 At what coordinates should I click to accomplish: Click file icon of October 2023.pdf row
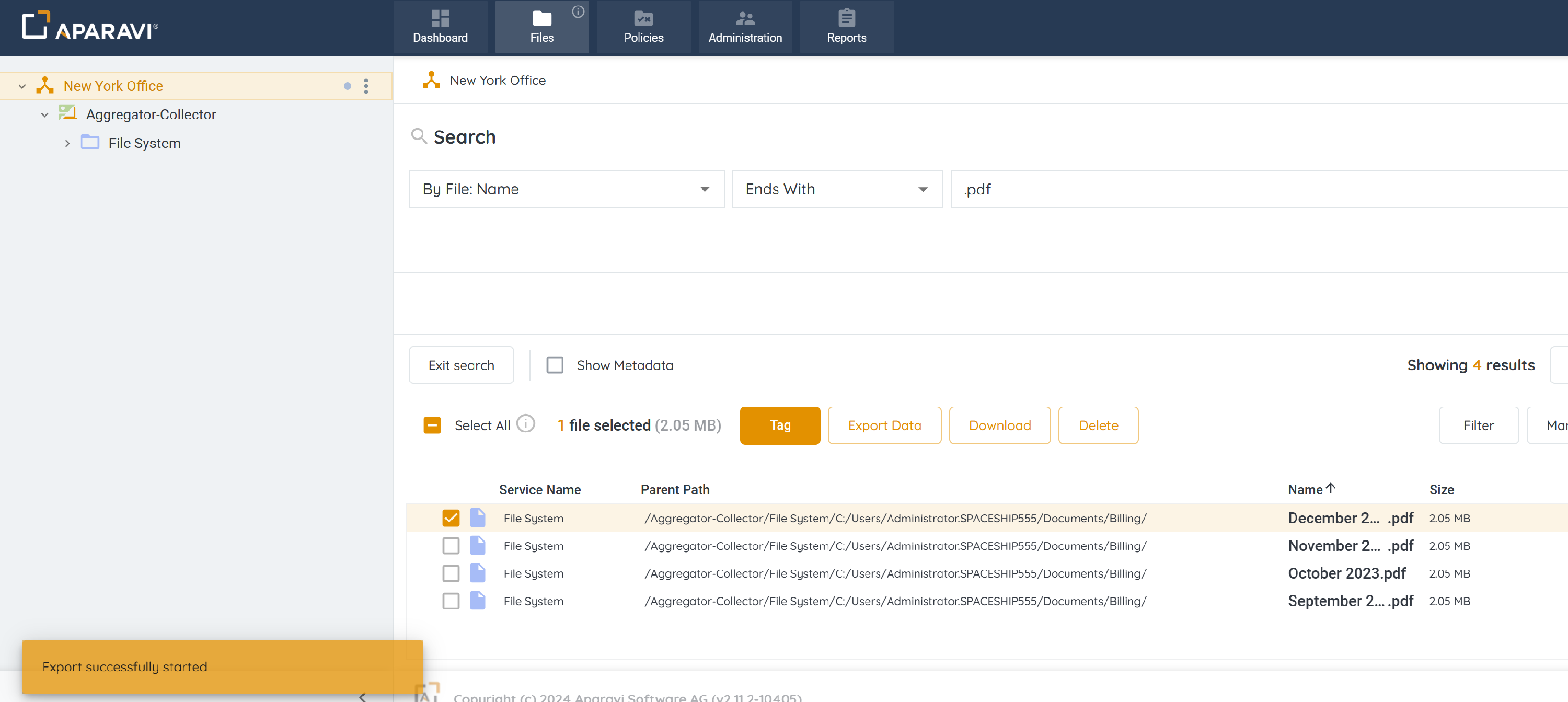pyautogui.click(x=478, y=573)
